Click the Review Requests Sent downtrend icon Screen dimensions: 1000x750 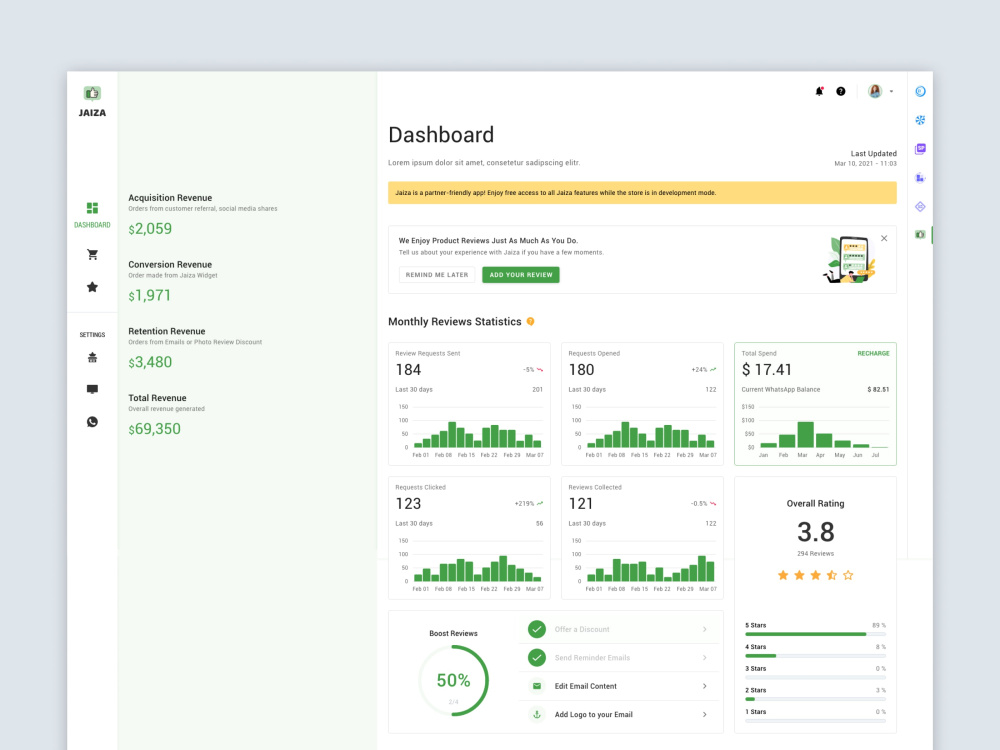pyautogui.click(x=540, y=370)
